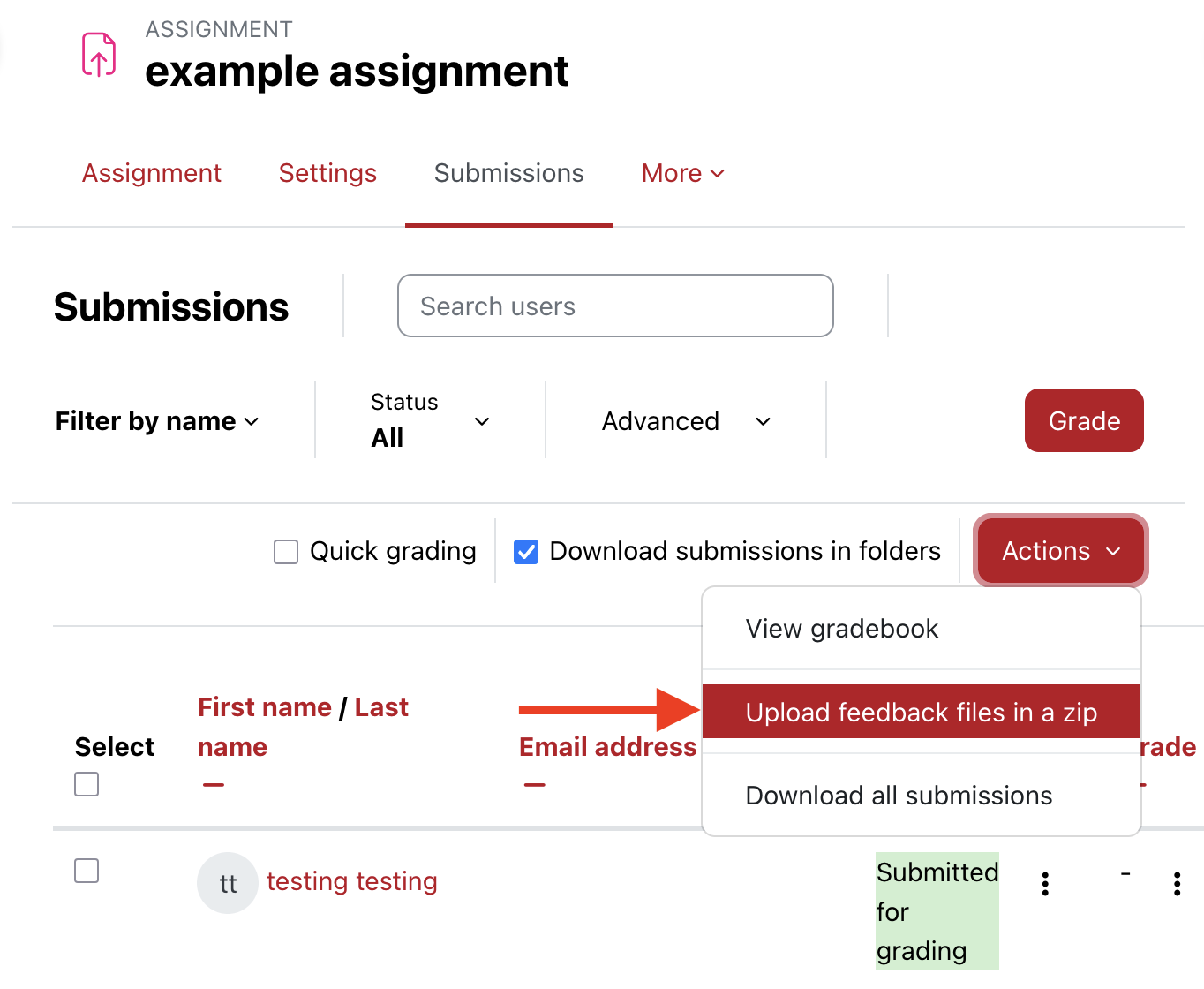Expand the More navigation dropdown
This screenshot has height=989, width=1204.
click(x=681, y=173)
